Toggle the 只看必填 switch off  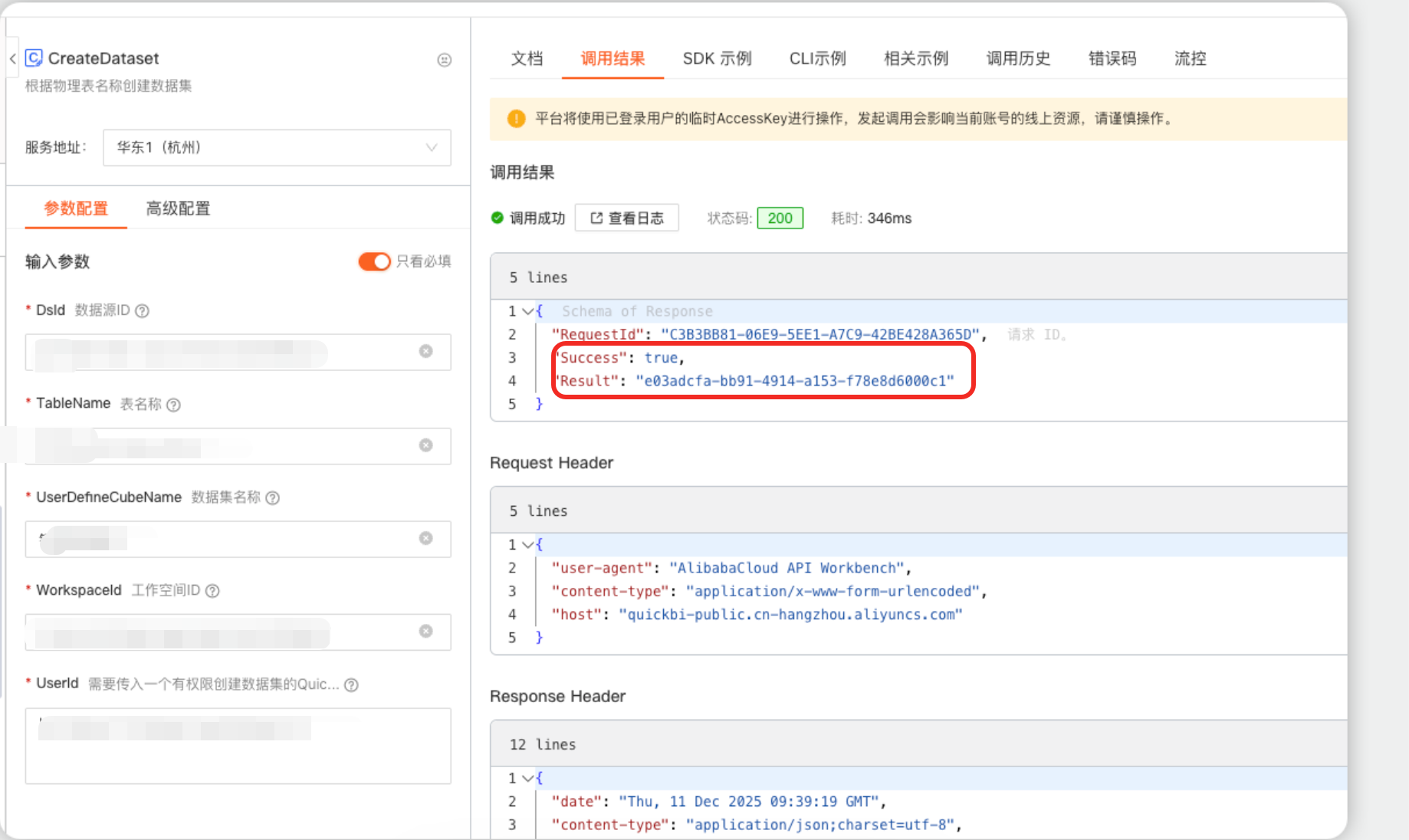[374, 261]
